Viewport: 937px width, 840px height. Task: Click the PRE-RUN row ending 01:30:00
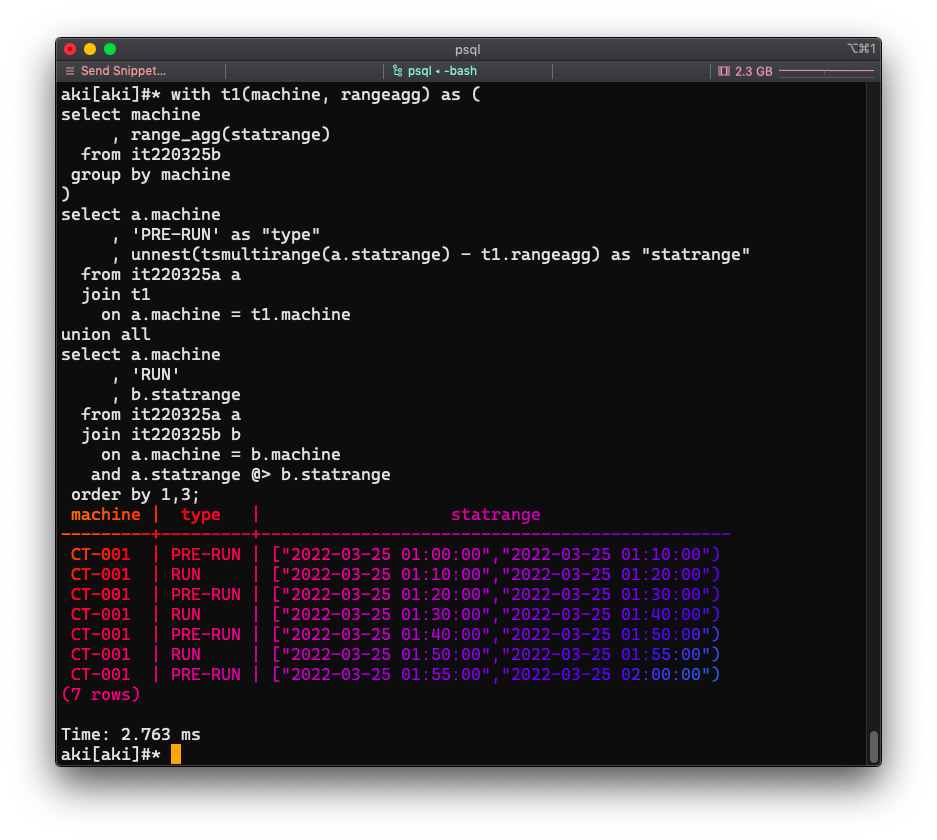click(x=395, y=594)
